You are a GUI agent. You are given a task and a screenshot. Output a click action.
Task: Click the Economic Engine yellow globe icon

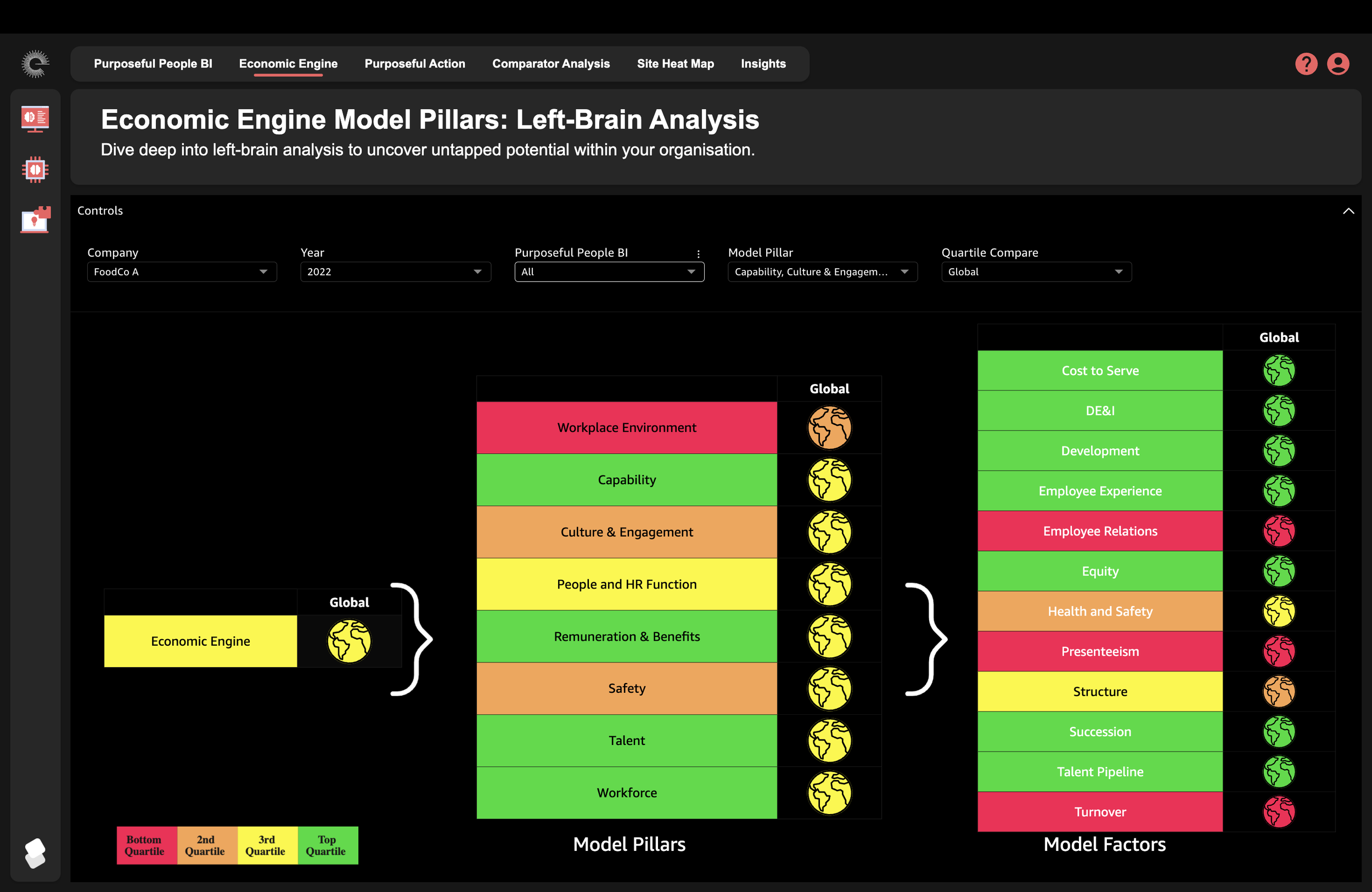click(x=349, y=641)
